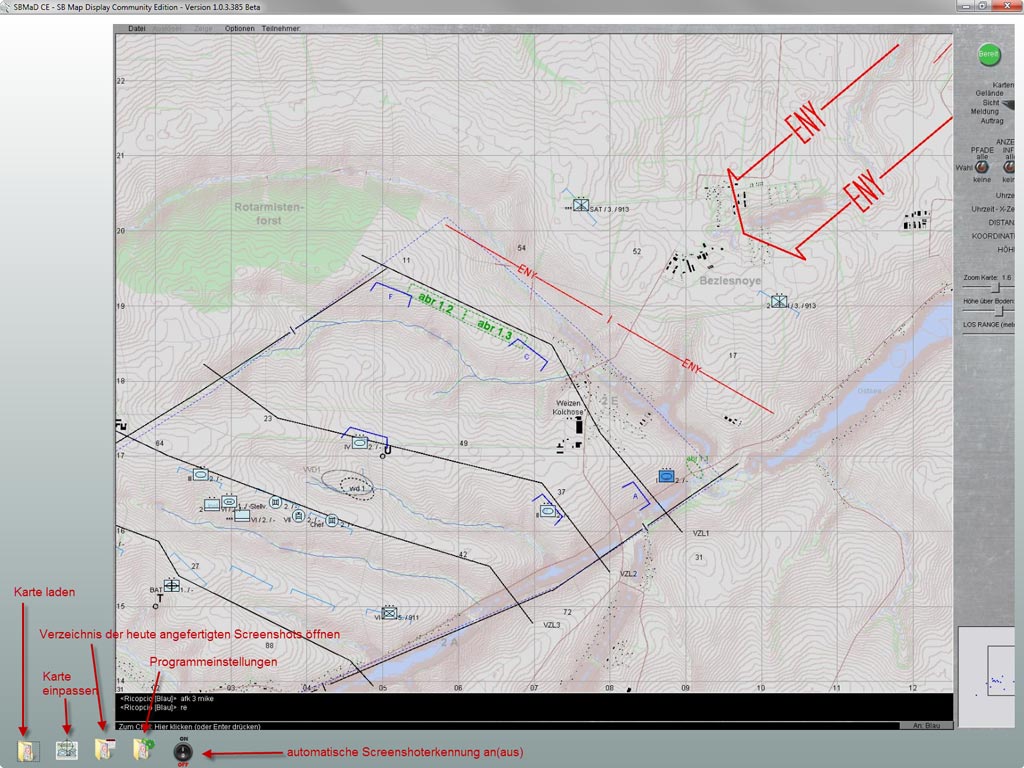Image resolution: width=1024 pixels, height=768 pixels.
Task: Click the Karte laden folder icon
Action: 28,751
